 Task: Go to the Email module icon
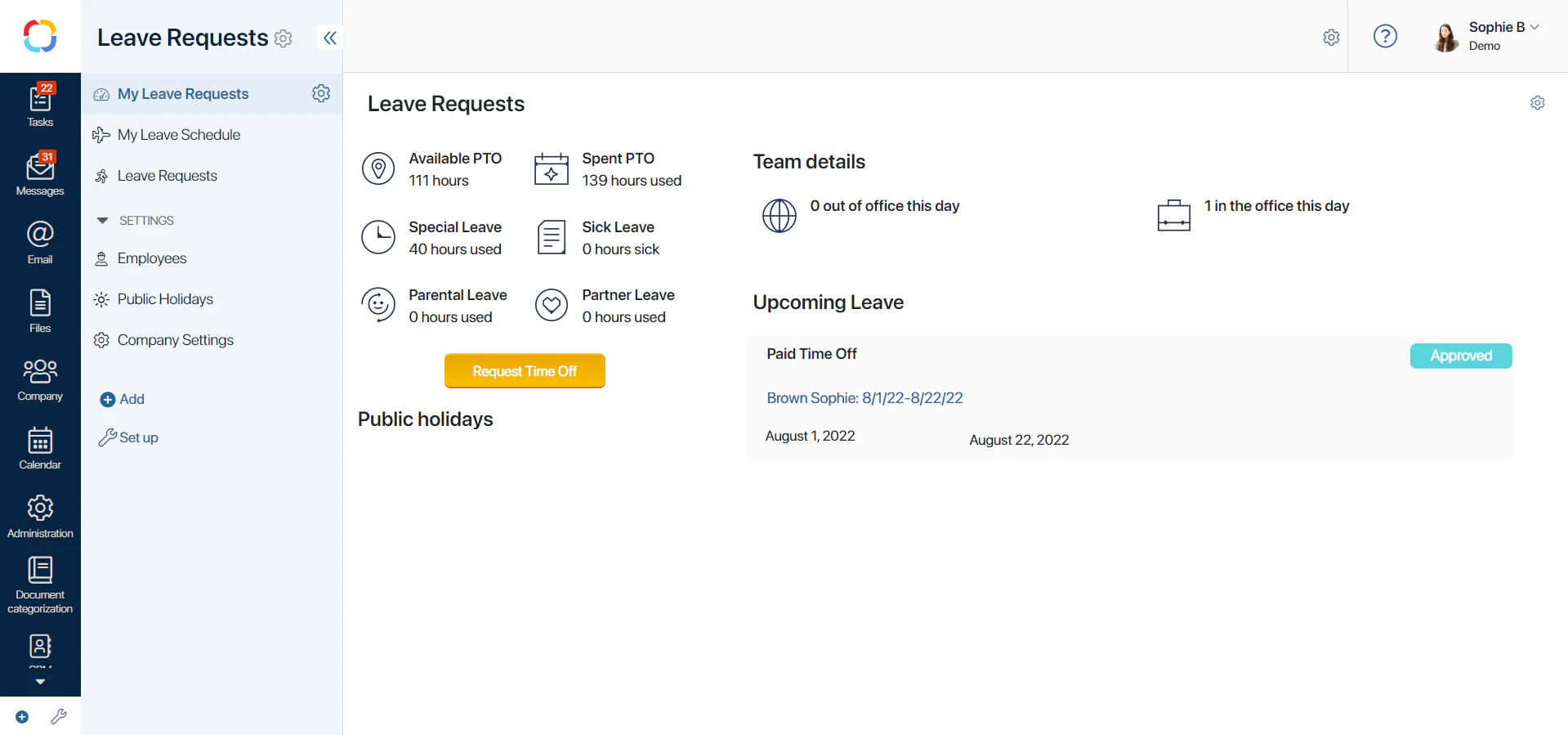(x=40, y=242)
